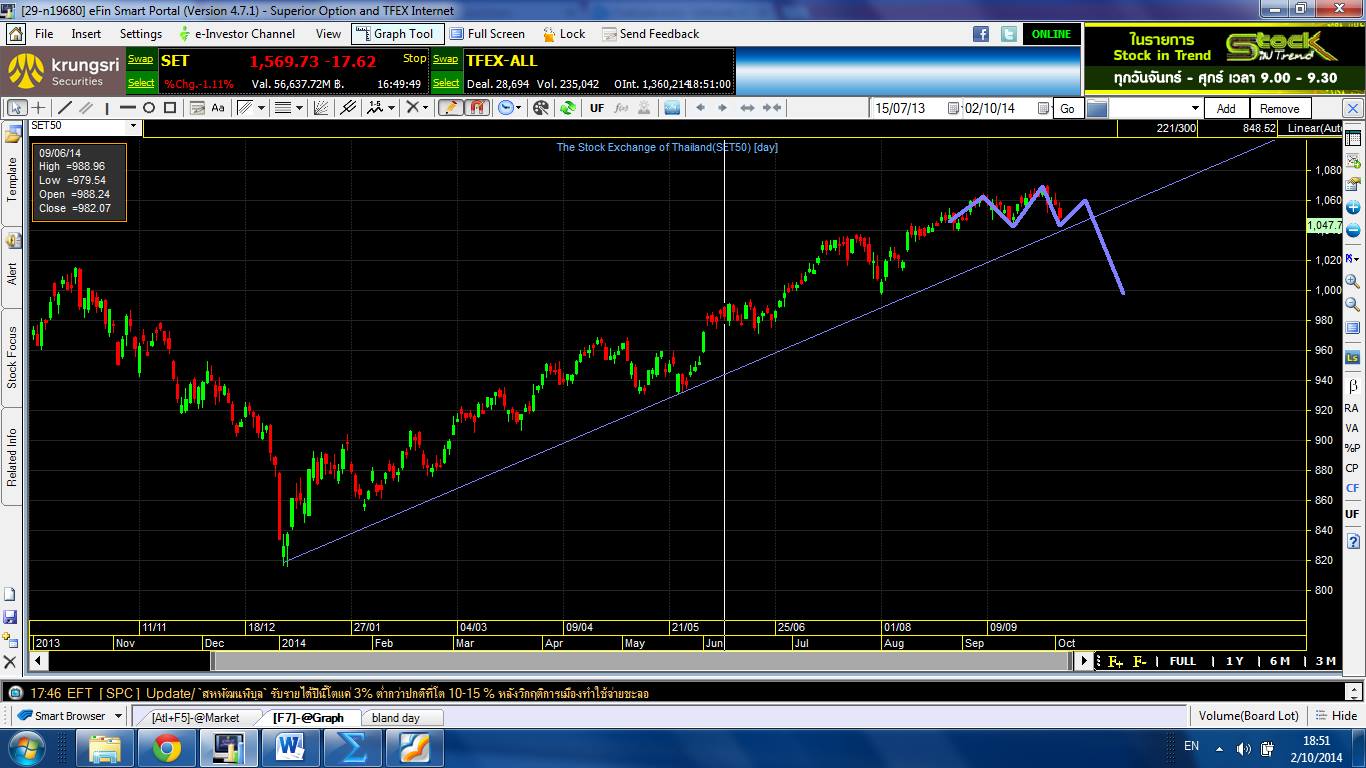The width and height of the screenshot is (1366, 768).
Task: Click the F- font decrease button
Action: tap(1139, 661)
